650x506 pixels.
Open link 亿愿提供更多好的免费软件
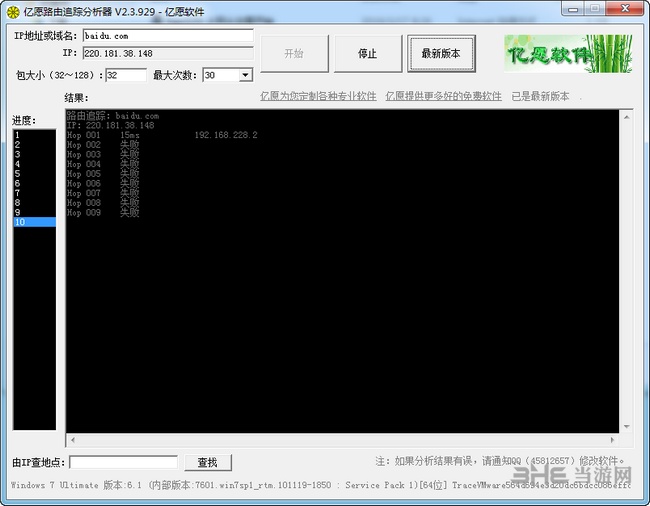click(444, 96)
